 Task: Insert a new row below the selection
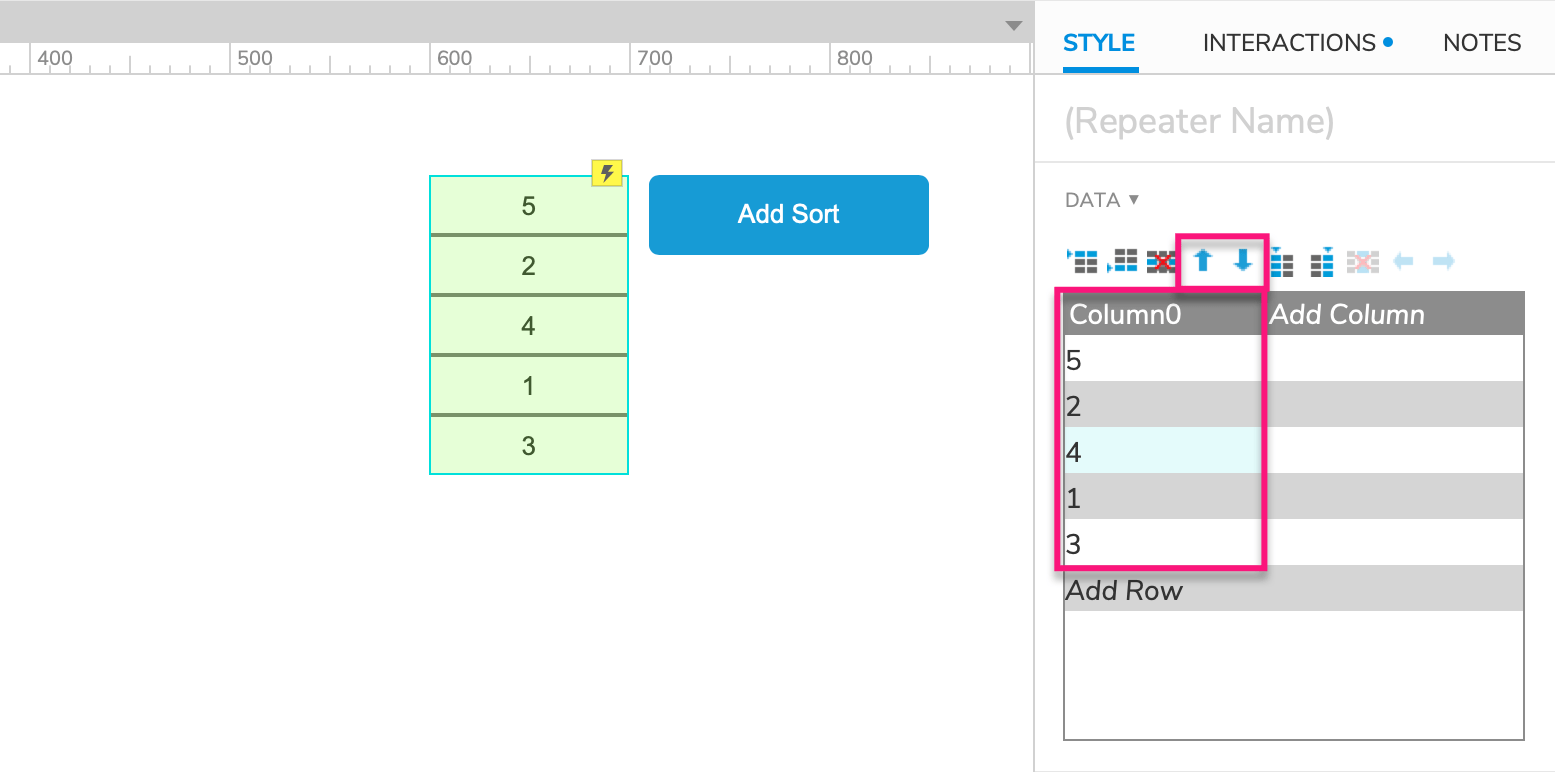point(1122,261)
